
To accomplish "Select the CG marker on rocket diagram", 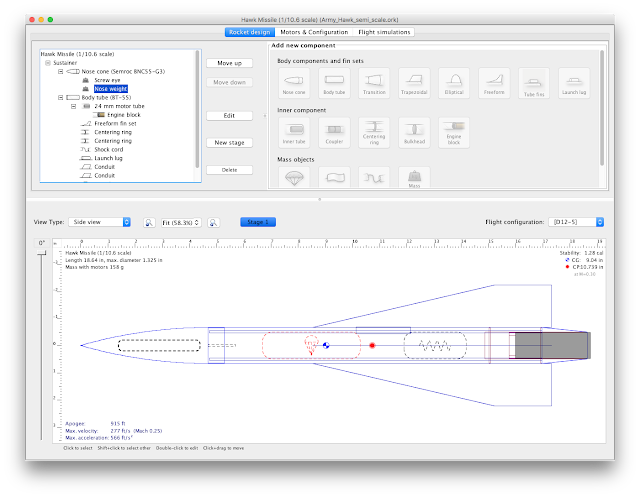I will tap(326, 346).
